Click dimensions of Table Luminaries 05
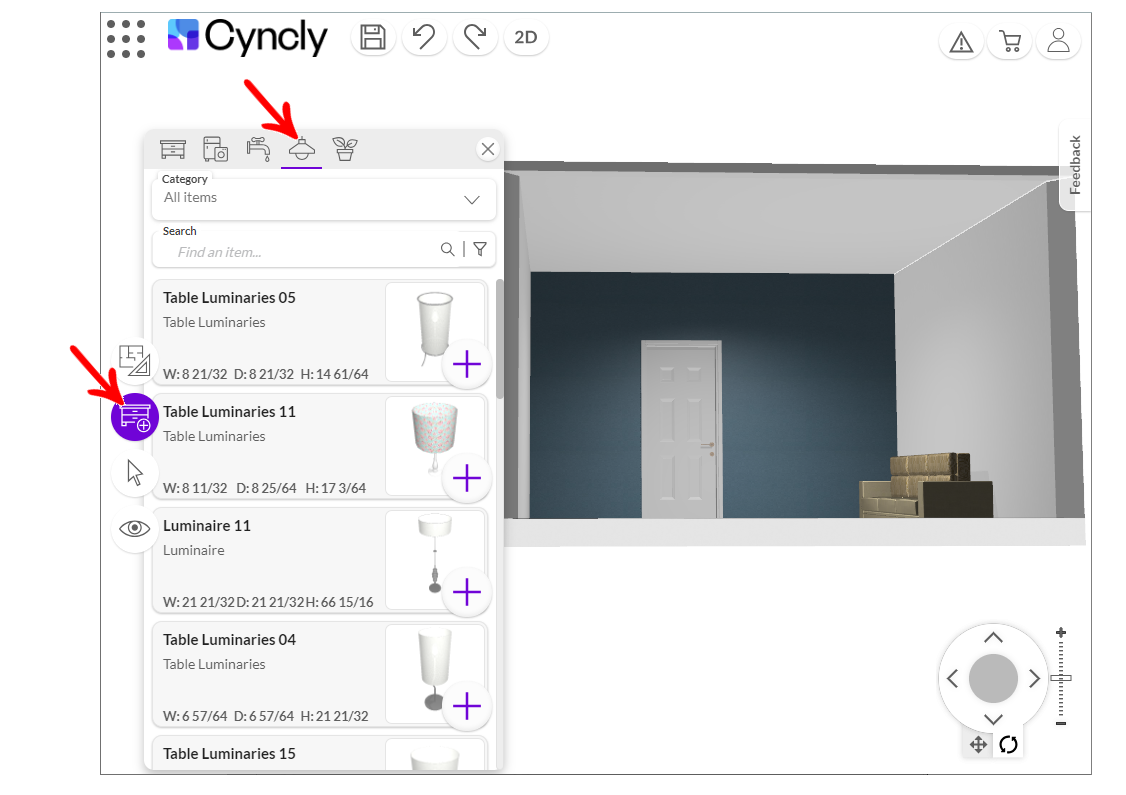1126x795 pixels. (266, 374)
